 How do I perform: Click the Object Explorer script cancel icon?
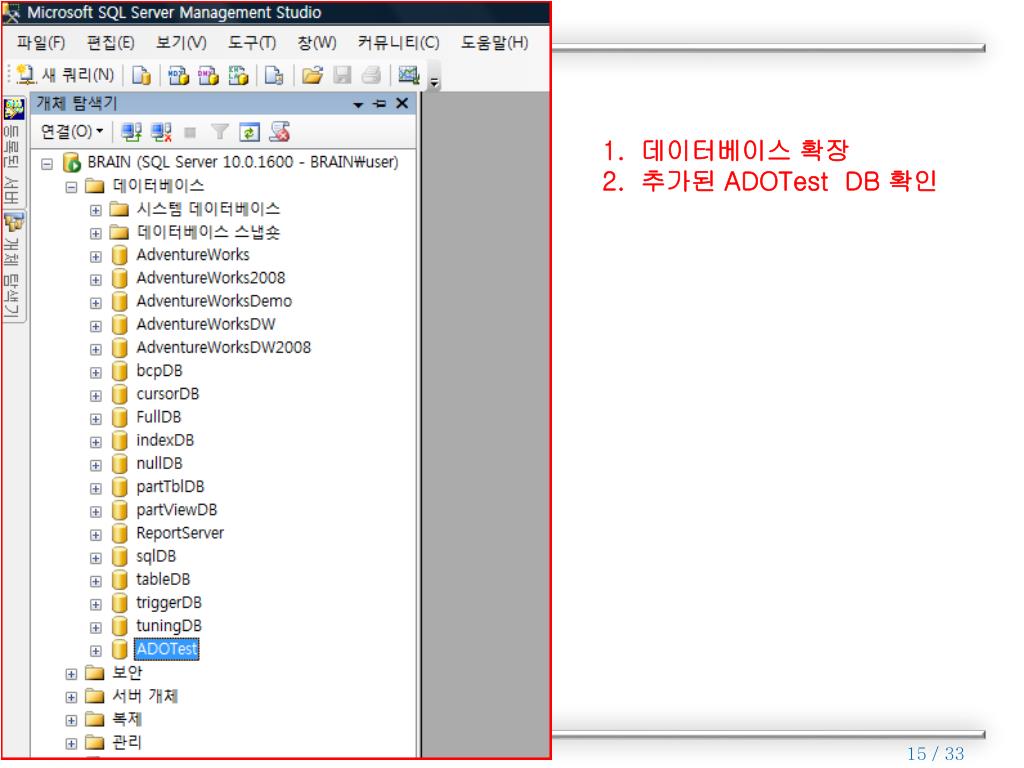280,132
